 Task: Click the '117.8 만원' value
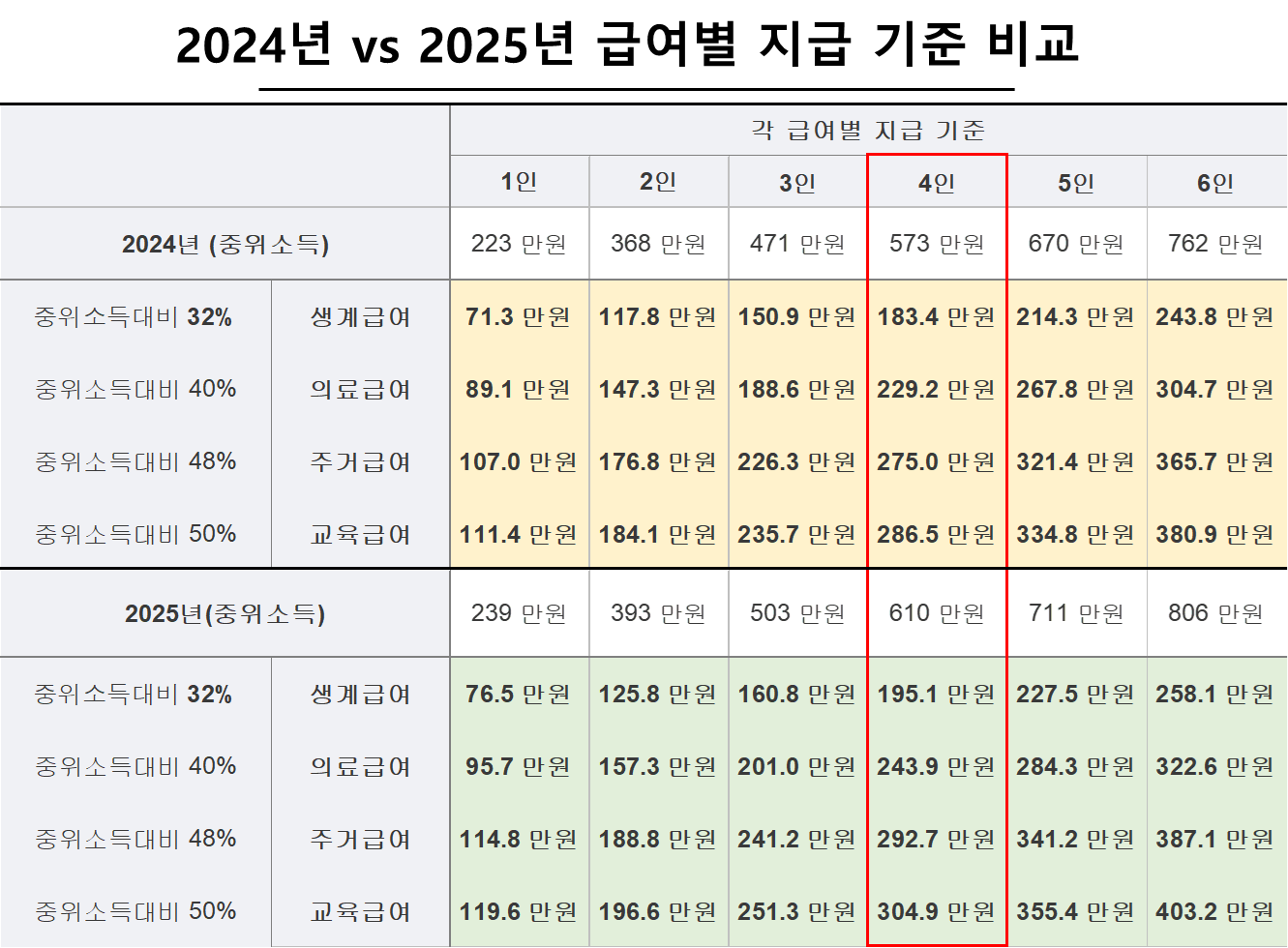(658, 317)
